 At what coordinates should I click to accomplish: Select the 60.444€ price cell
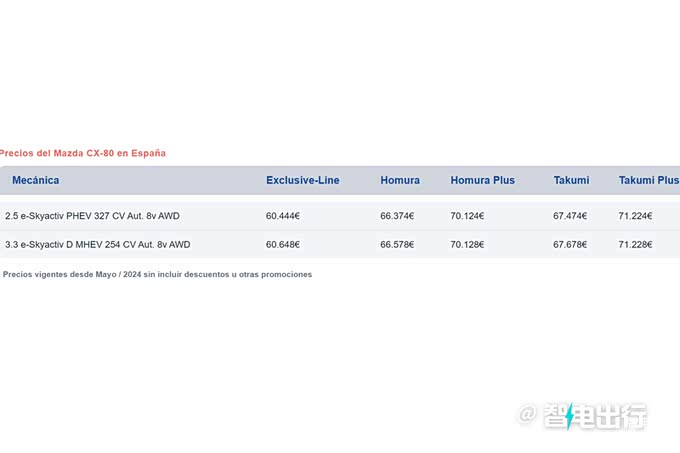click(283, 216)
